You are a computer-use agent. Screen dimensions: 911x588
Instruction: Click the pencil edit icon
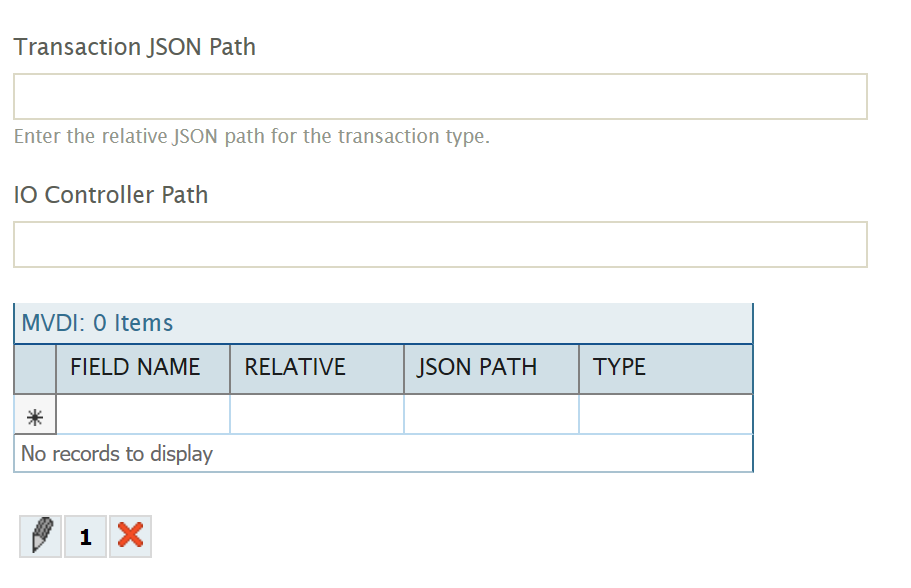[40, 537]
